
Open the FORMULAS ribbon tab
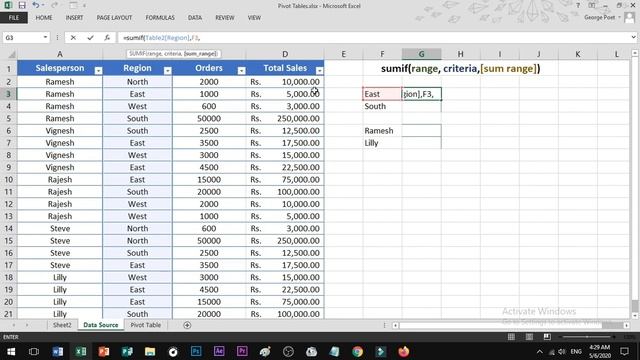pos(160,18)
